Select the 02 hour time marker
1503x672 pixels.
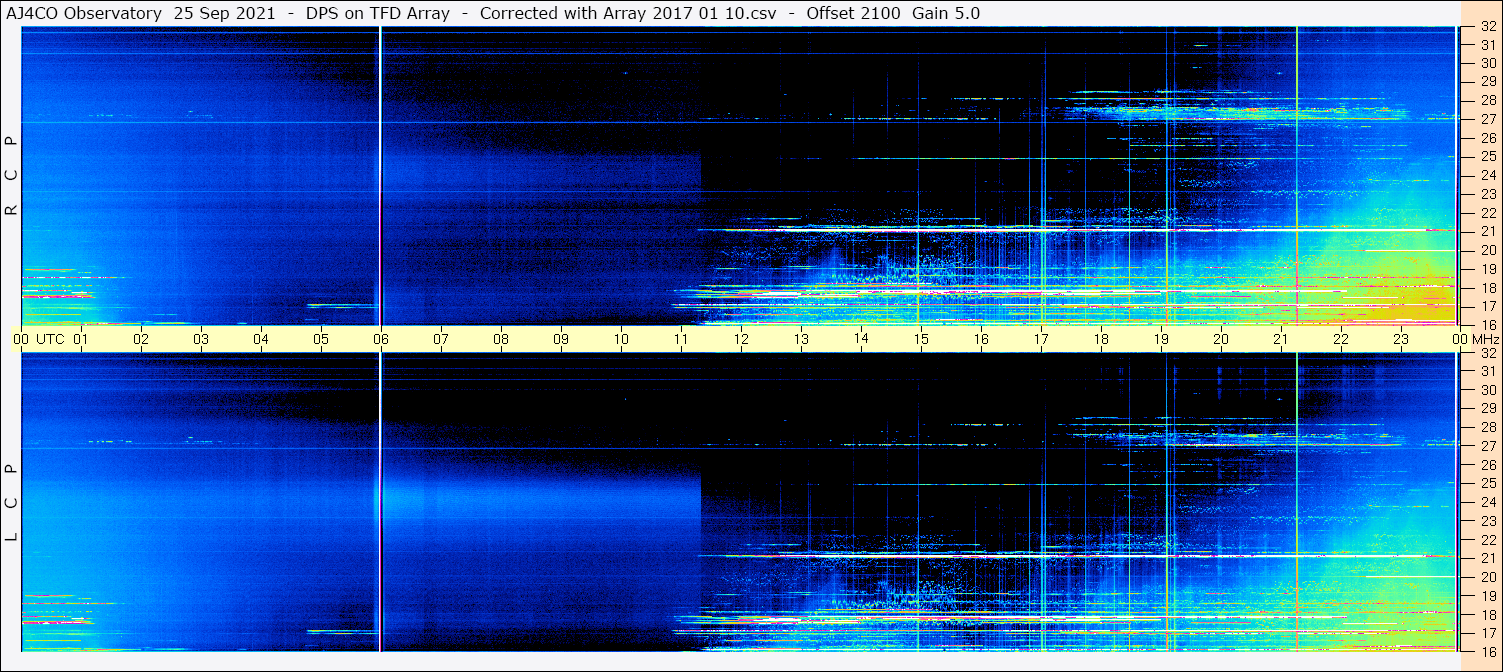141,339
